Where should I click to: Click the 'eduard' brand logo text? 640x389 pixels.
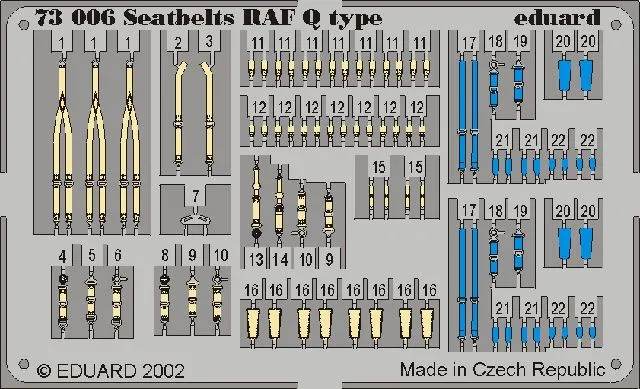pyautogui.click(x=557, y=18)
